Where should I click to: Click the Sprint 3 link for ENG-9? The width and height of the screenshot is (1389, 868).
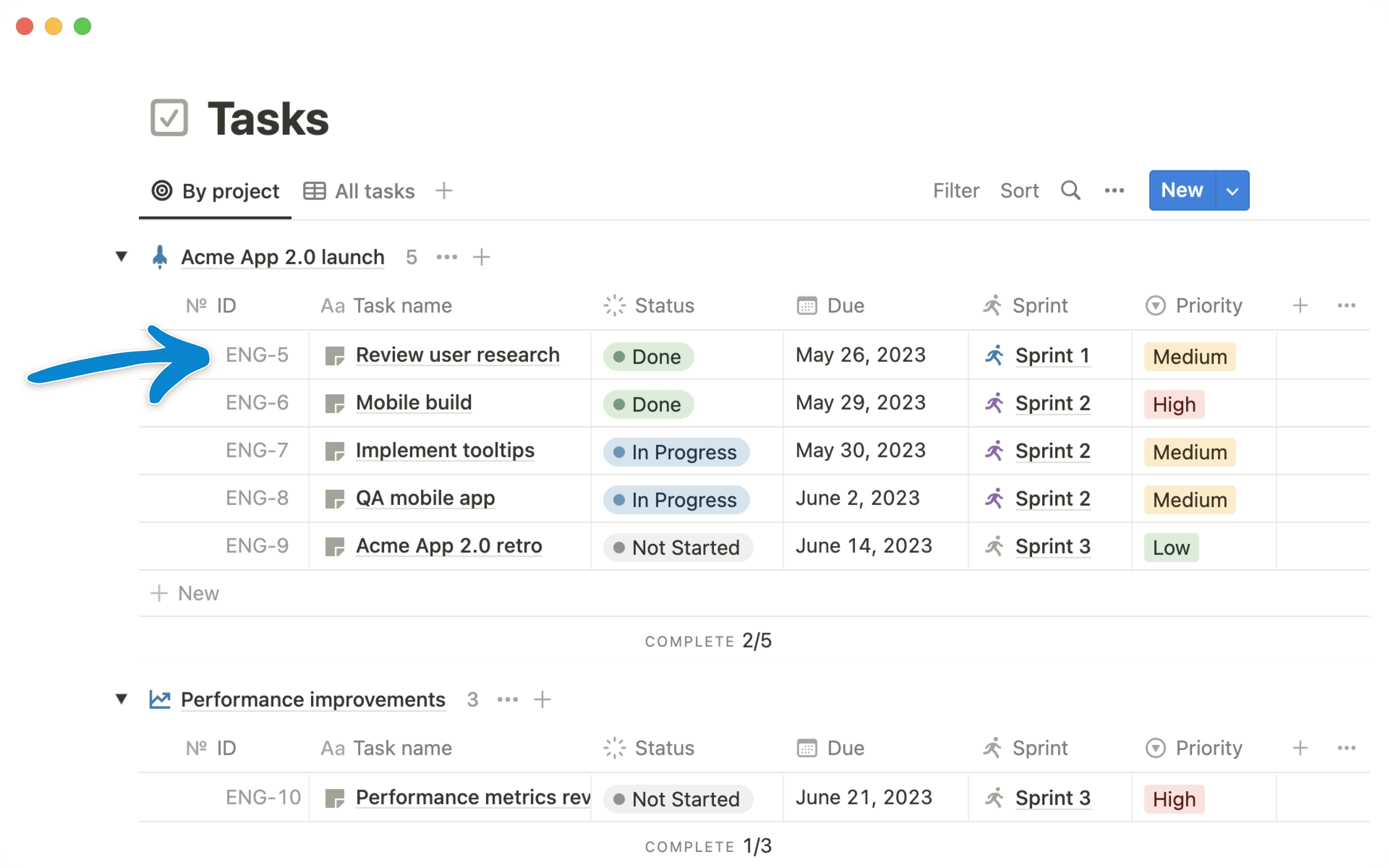(1052, 546)
